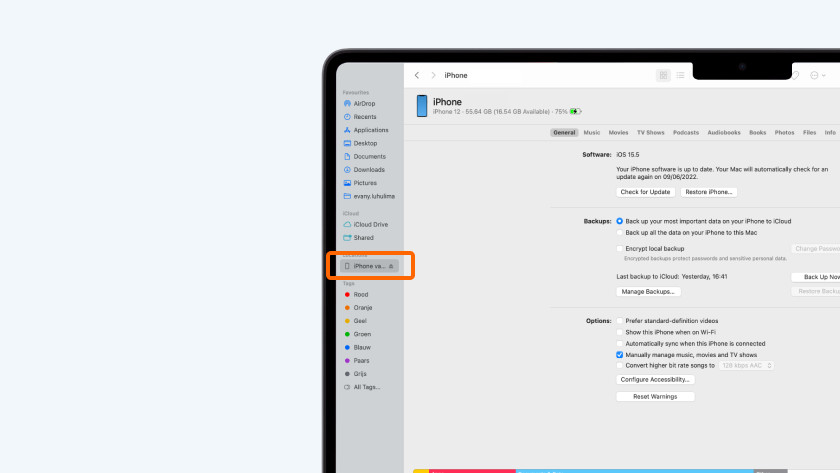
Task: Click the Back Up Now button
Action: 815,277
